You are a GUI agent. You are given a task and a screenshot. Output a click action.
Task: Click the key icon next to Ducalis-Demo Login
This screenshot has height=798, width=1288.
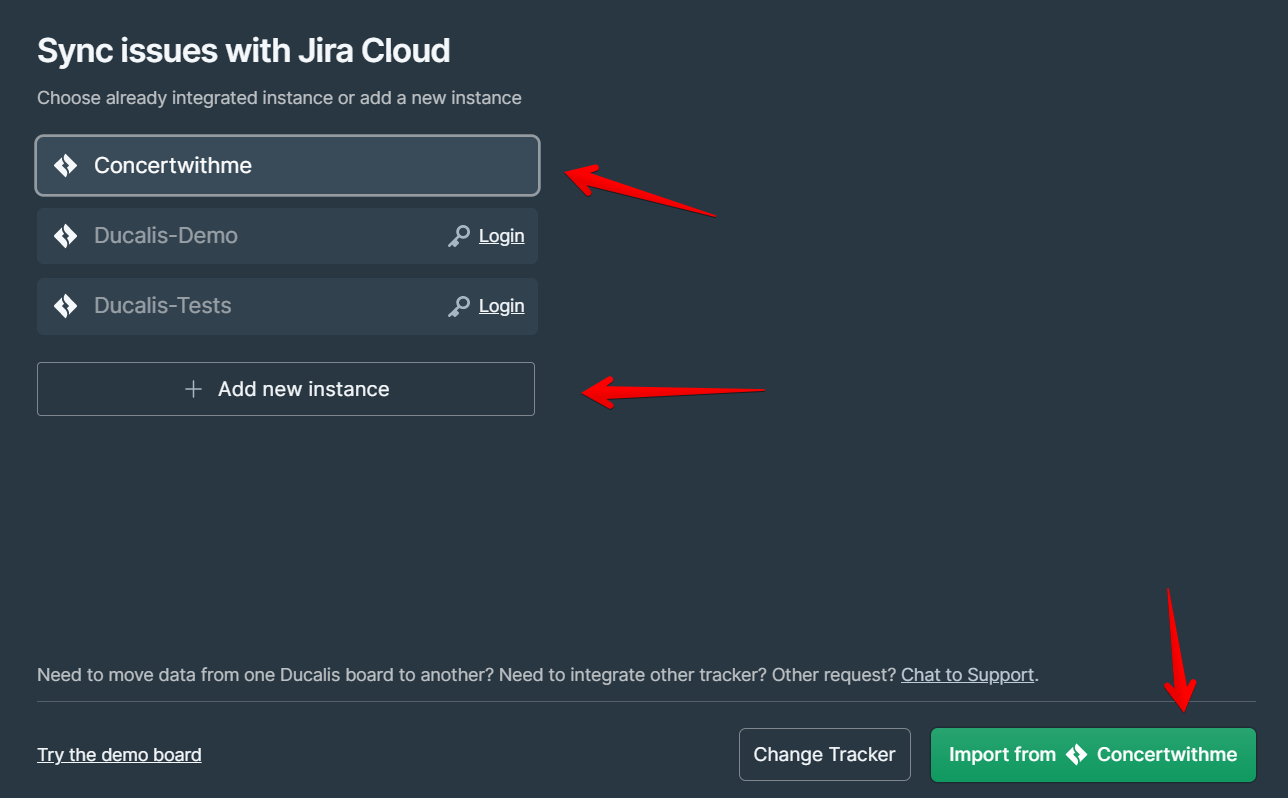pos(459,235)
